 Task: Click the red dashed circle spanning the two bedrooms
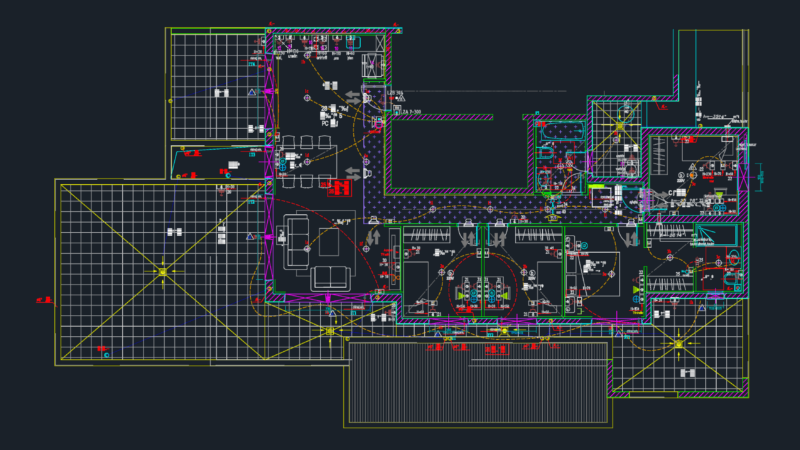point(482,286)
